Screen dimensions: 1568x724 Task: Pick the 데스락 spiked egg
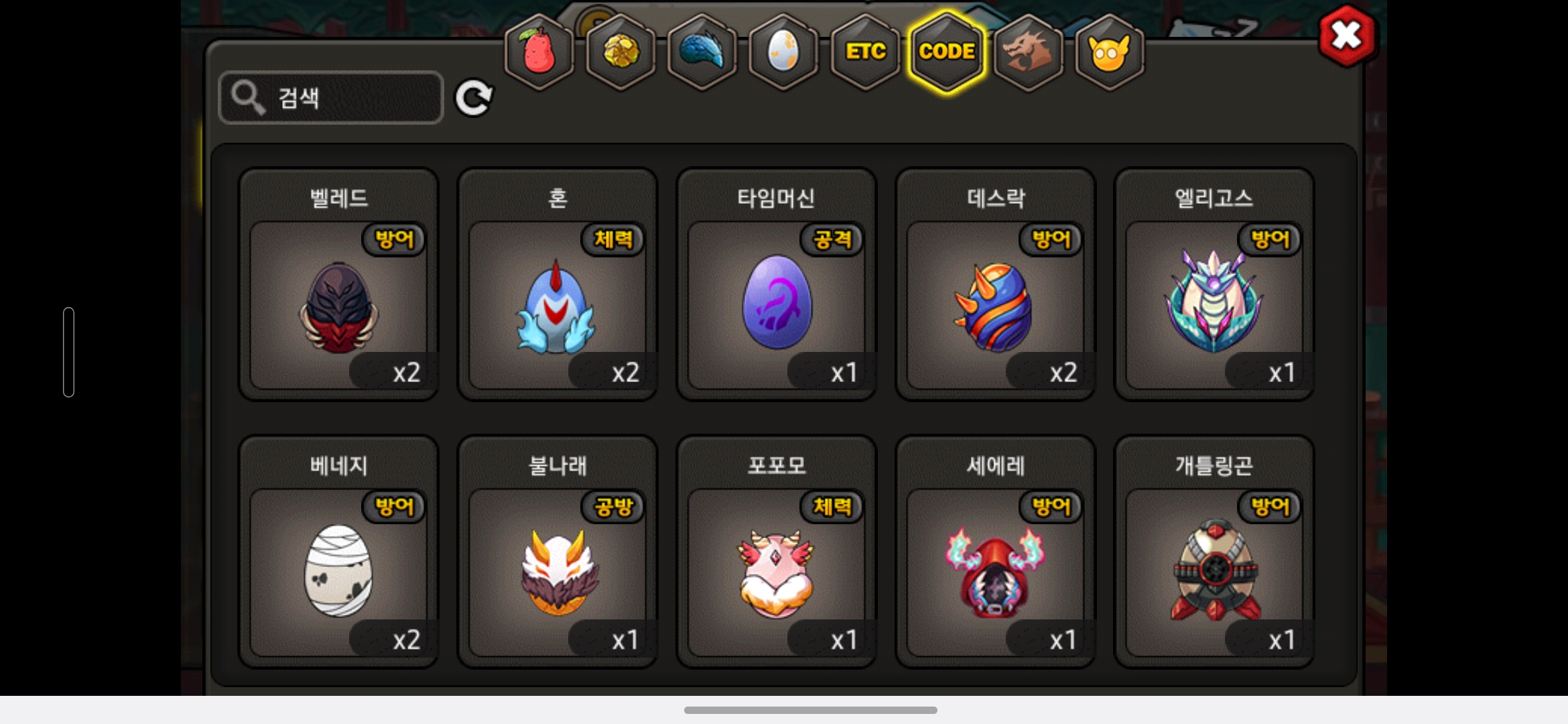click(x=996, y=284)
